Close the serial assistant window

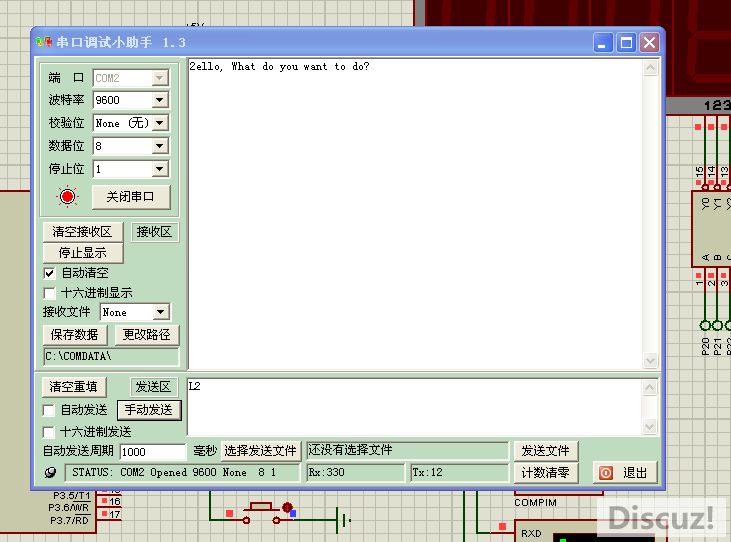click(649, 43)
